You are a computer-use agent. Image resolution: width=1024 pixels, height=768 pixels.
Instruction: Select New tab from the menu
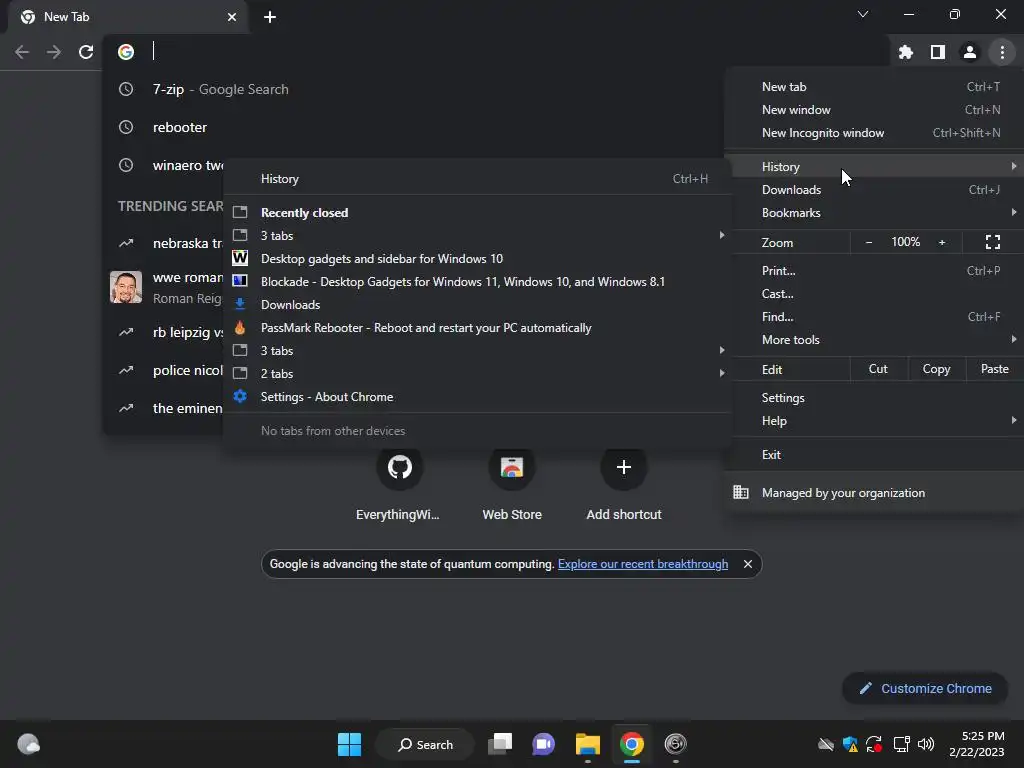pos(874,87)
